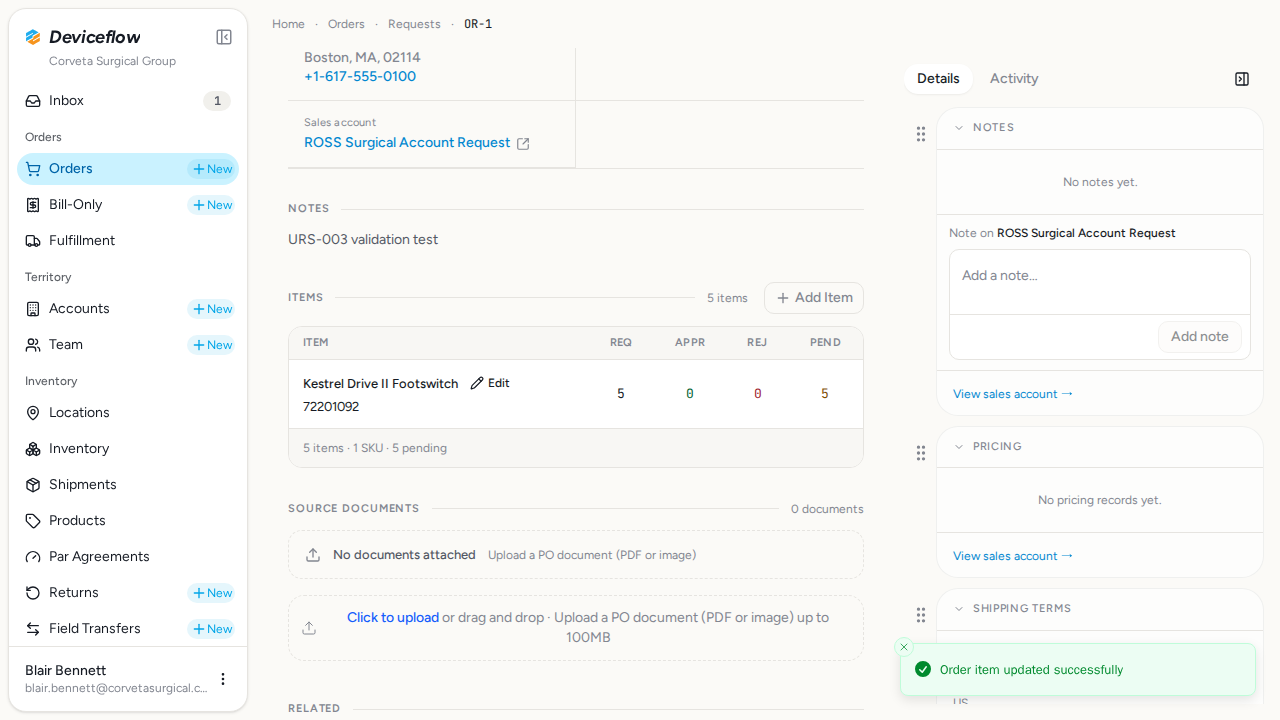Switch to Details tab
Image resolution: width=1280 pixels, height=720 pixels.
click(x=938, y=79)
